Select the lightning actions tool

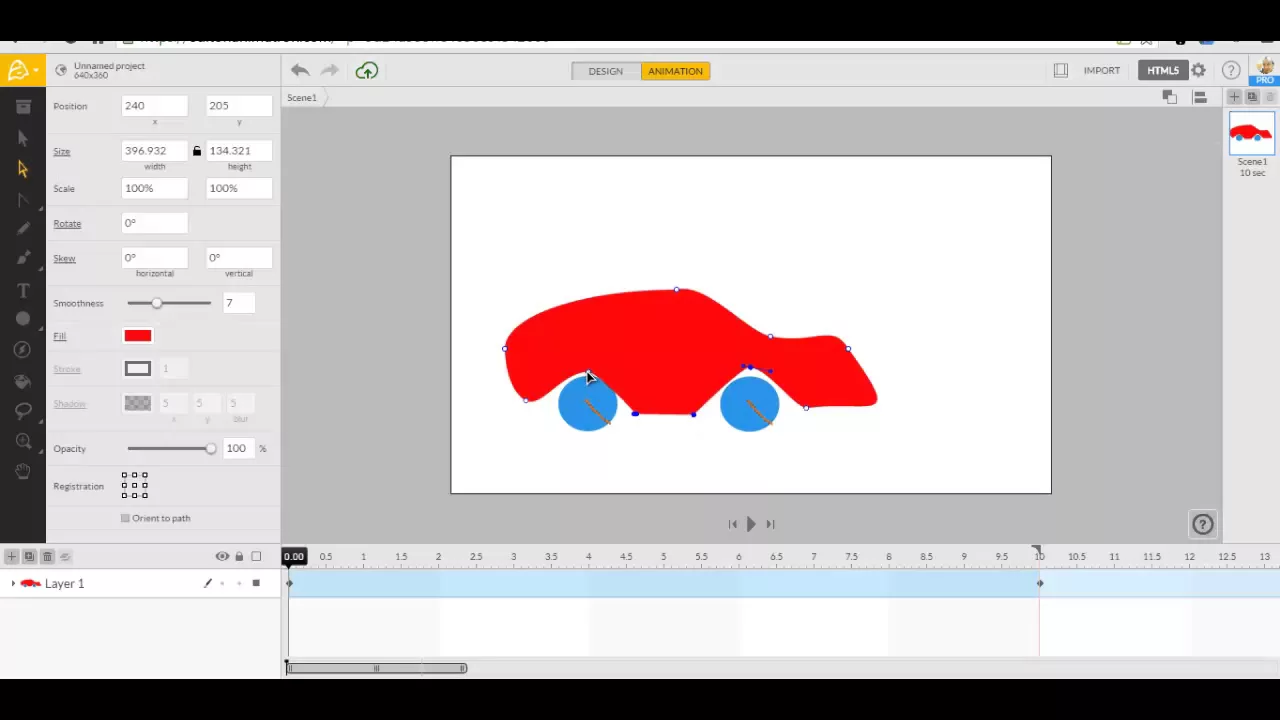(23, 349)
